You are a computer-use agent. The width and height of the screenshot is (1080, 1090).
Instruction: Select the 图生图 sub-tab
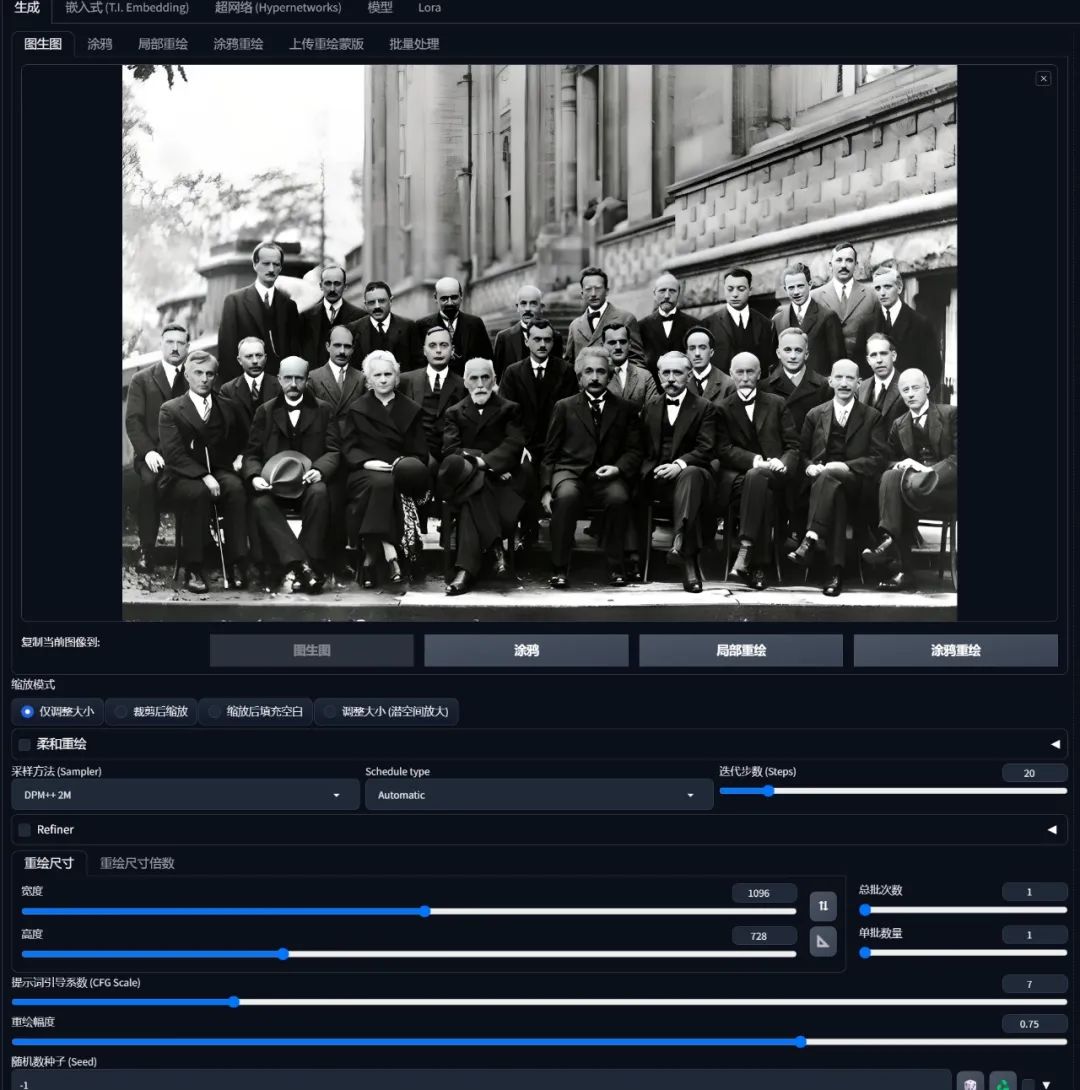point(43,44)
